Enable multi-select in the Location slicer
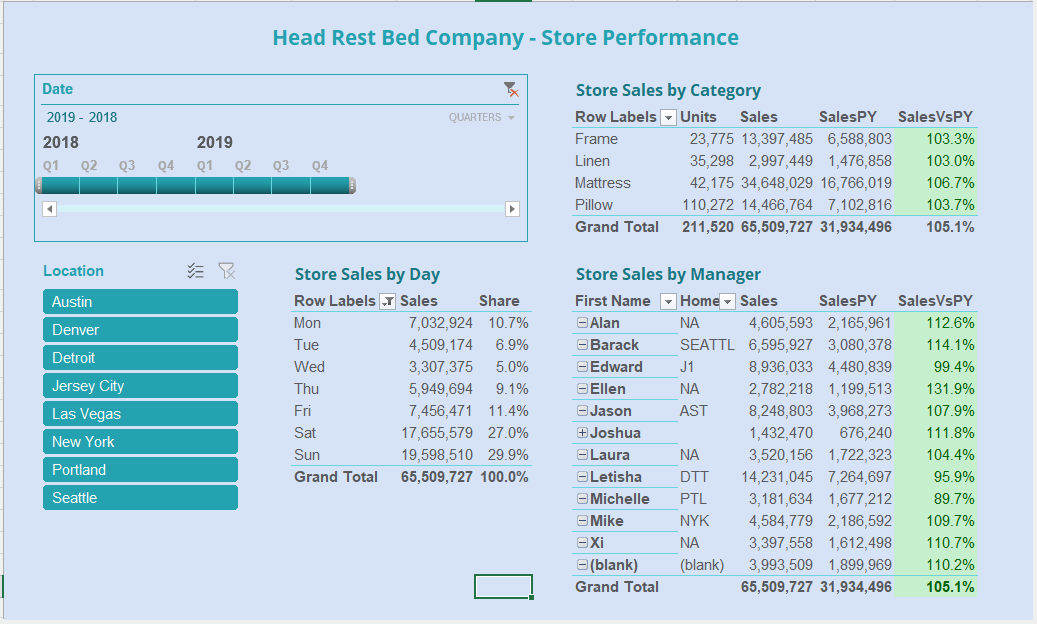This screenshot has width=1037, height=624. (196, 271)
